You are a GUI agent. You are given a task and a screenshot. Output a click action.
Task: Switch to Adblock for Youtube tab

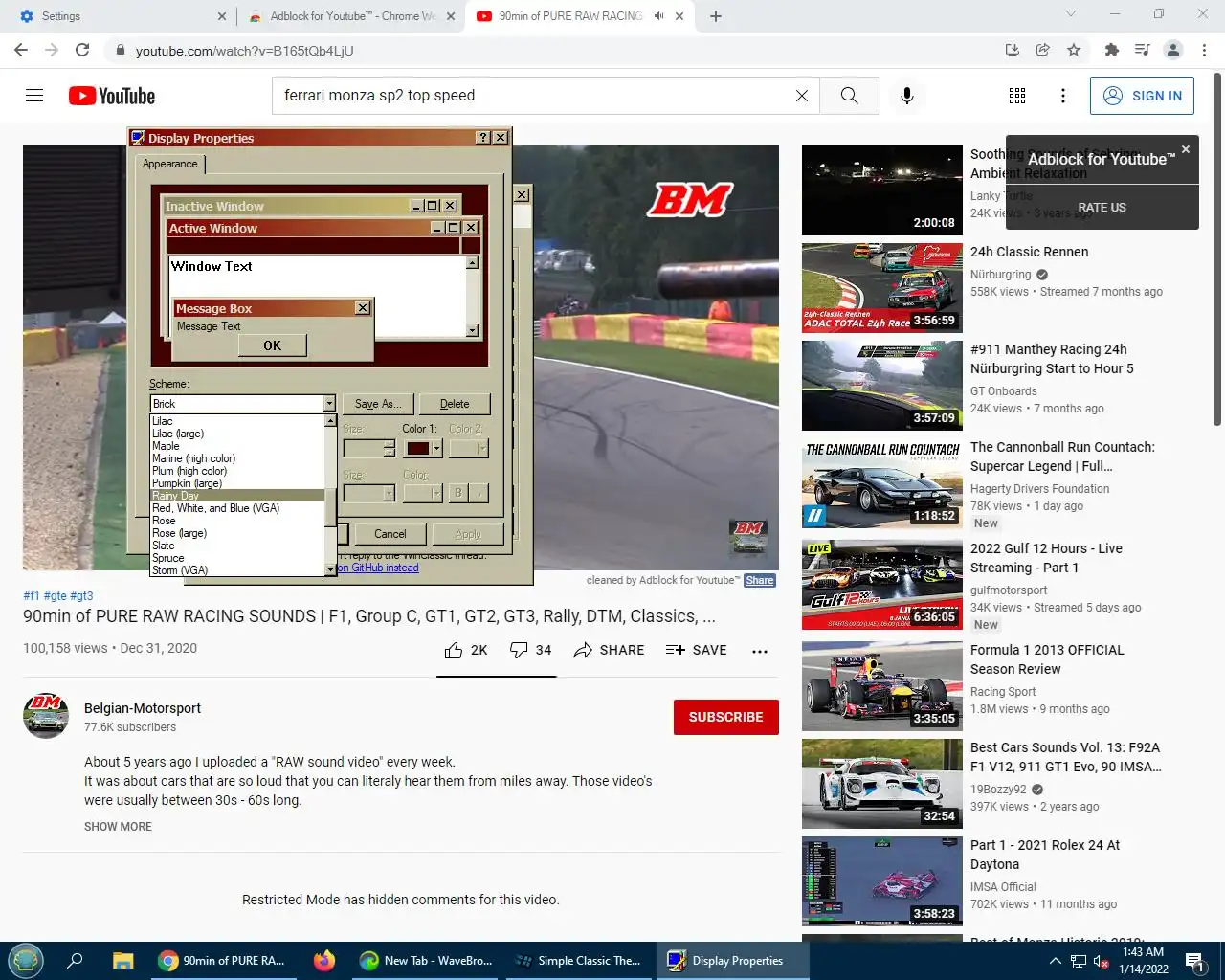point(350,16)
